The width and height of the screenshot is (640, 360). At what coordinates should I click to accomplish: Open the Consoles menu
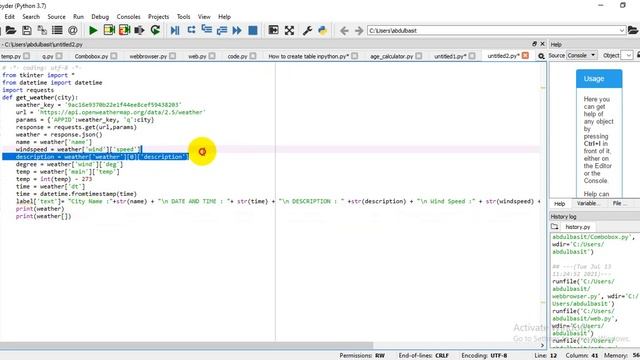click(x=129, y=17)
